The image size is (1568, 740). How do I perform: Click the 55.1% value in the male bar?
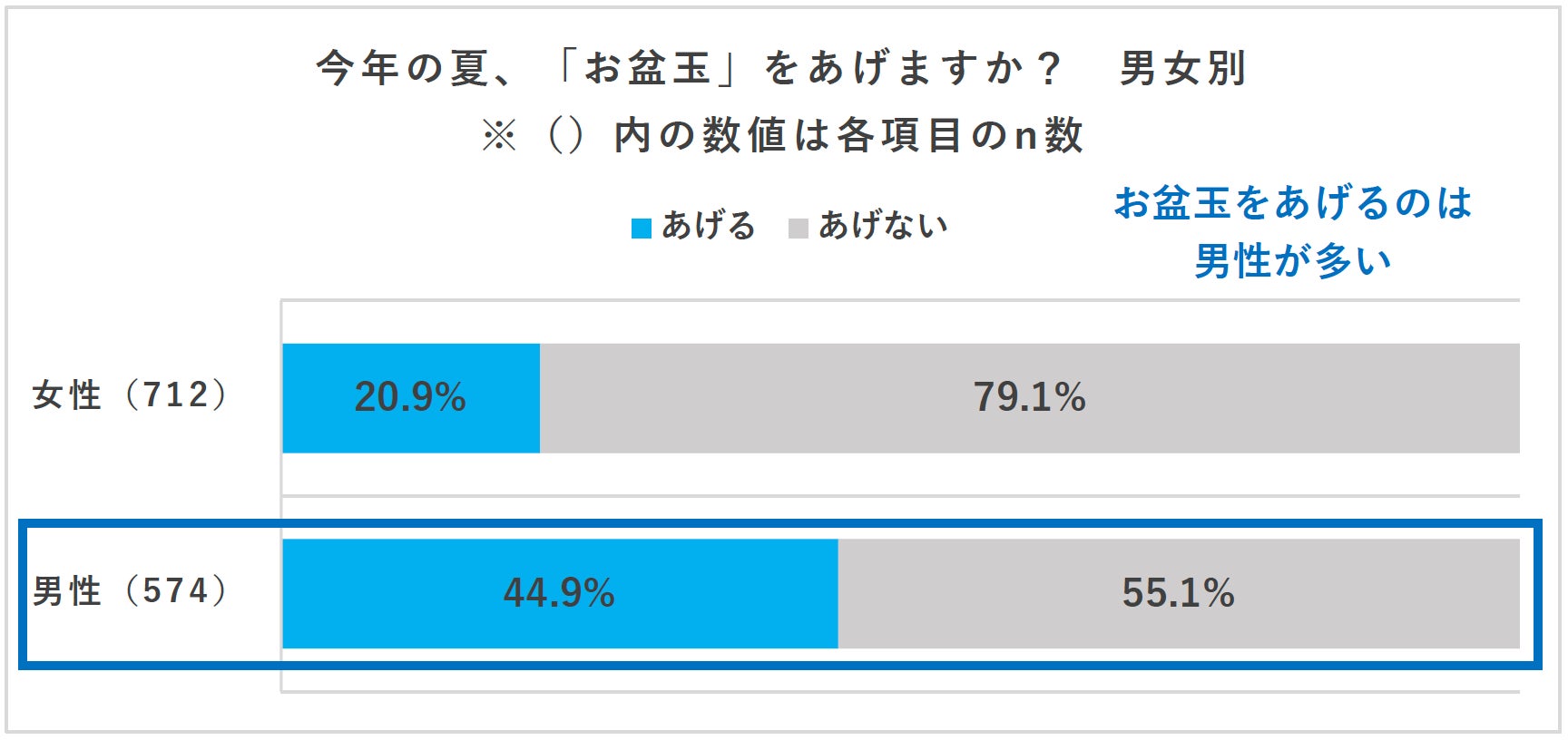(1178, 593)
